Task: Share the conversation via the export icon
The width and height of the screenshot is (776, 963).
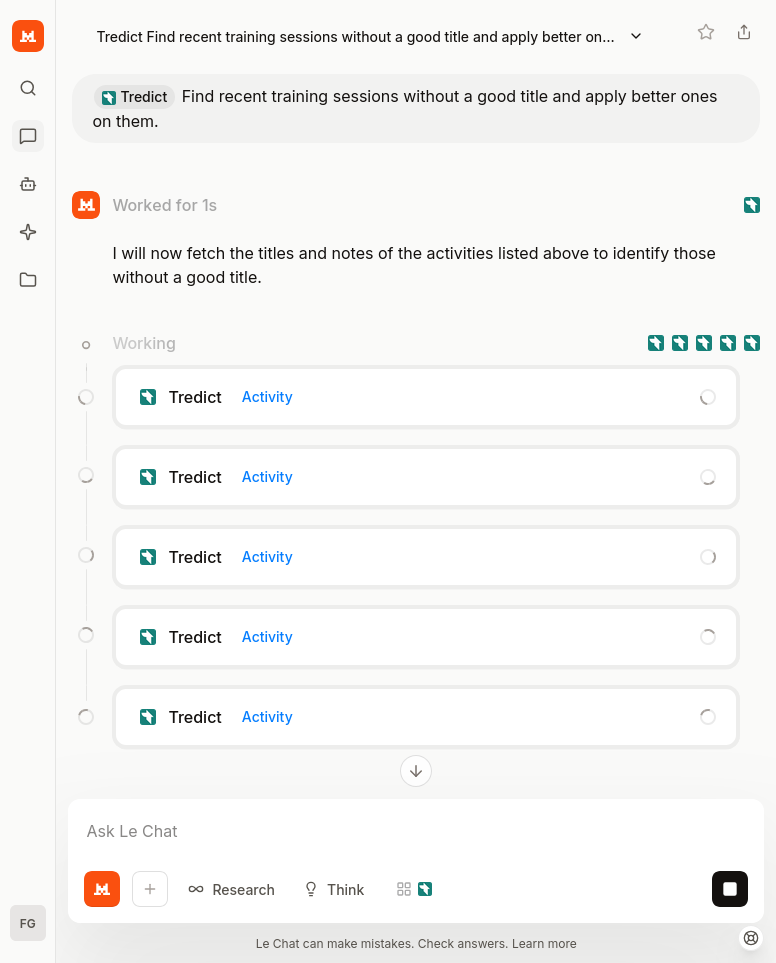Action: click(744, 32)
